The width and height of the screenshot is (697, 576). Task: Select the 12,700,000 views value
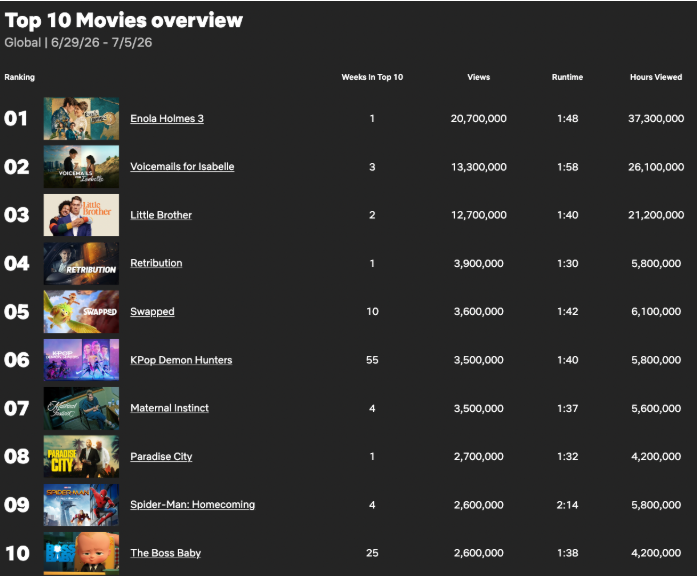pos(479,215)
